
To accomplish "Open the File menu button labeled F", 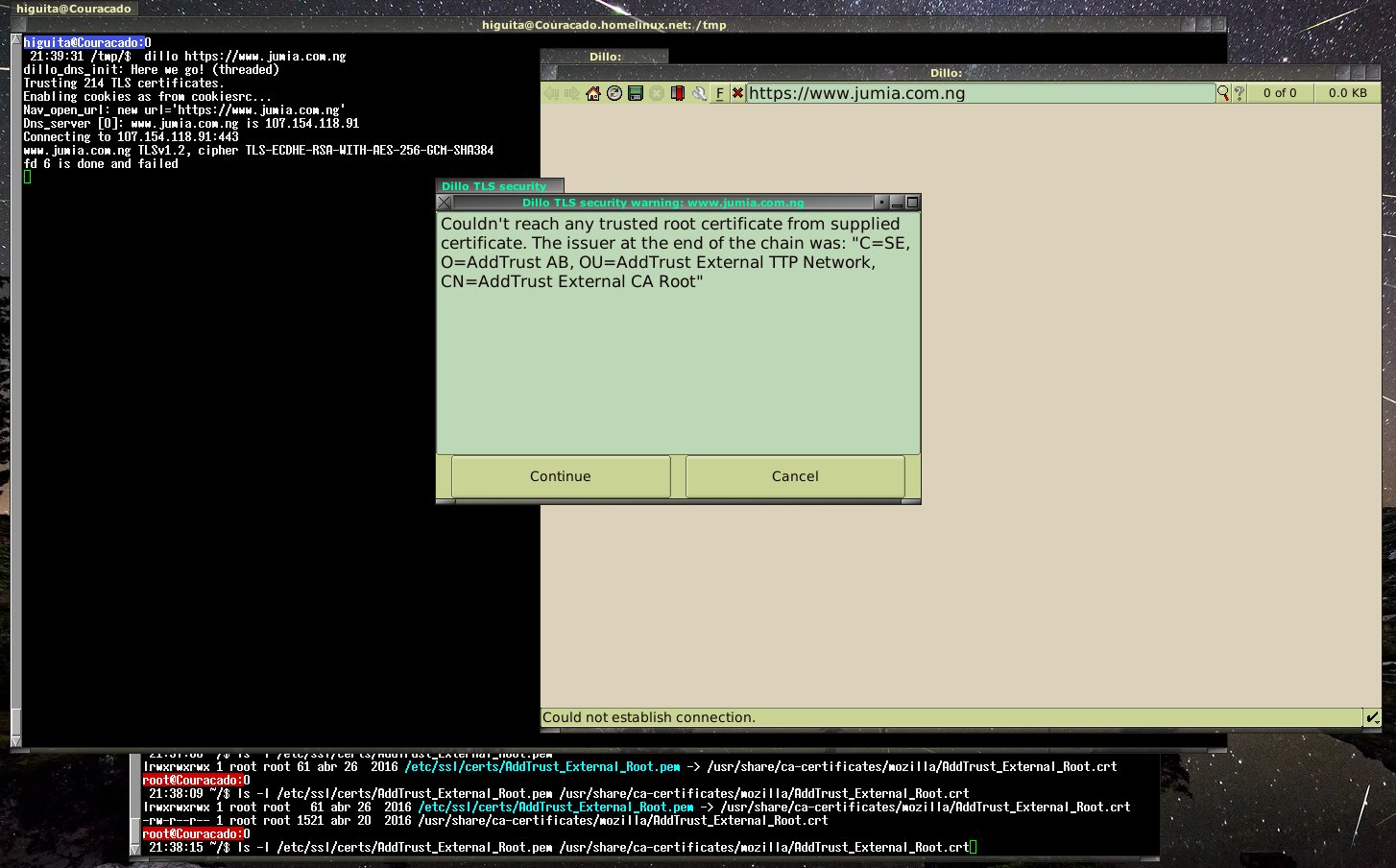I will (x=719, y=93).
